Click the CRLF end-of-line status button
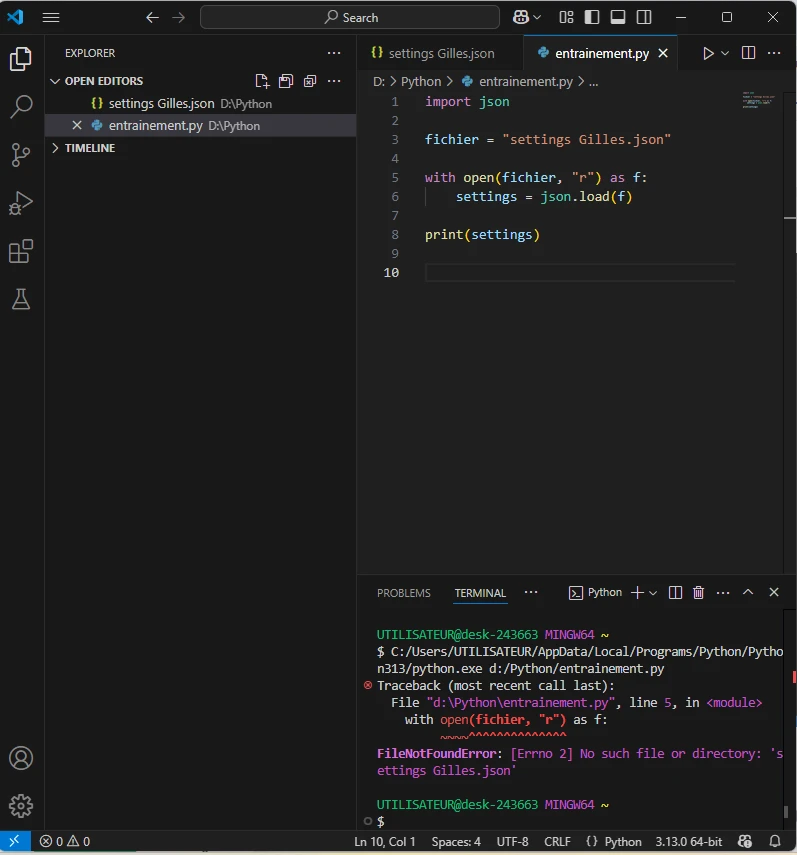 click(556, 842)
